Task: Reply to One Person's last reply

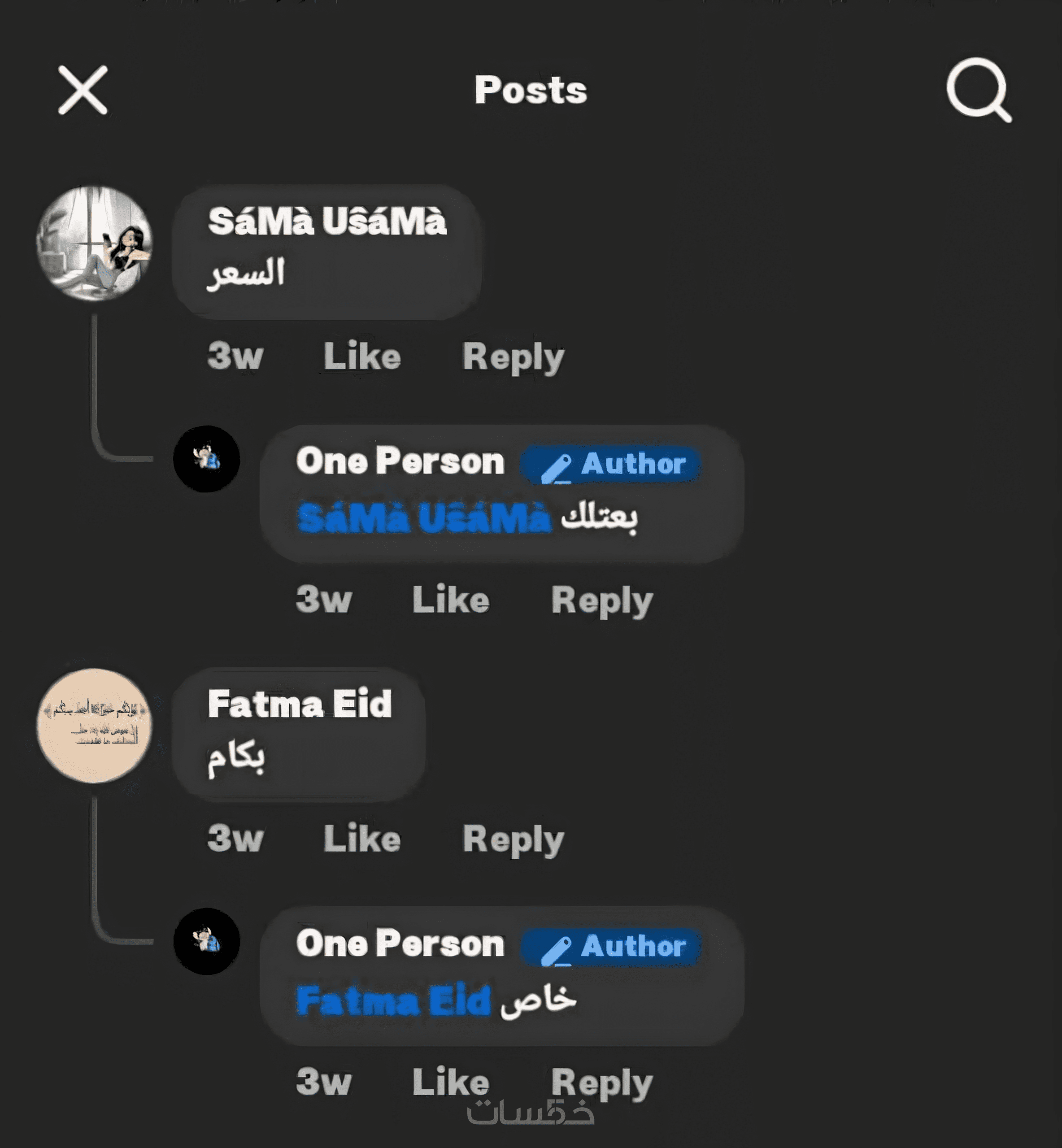Action: pyautogui.click(x=602, y=1083)
